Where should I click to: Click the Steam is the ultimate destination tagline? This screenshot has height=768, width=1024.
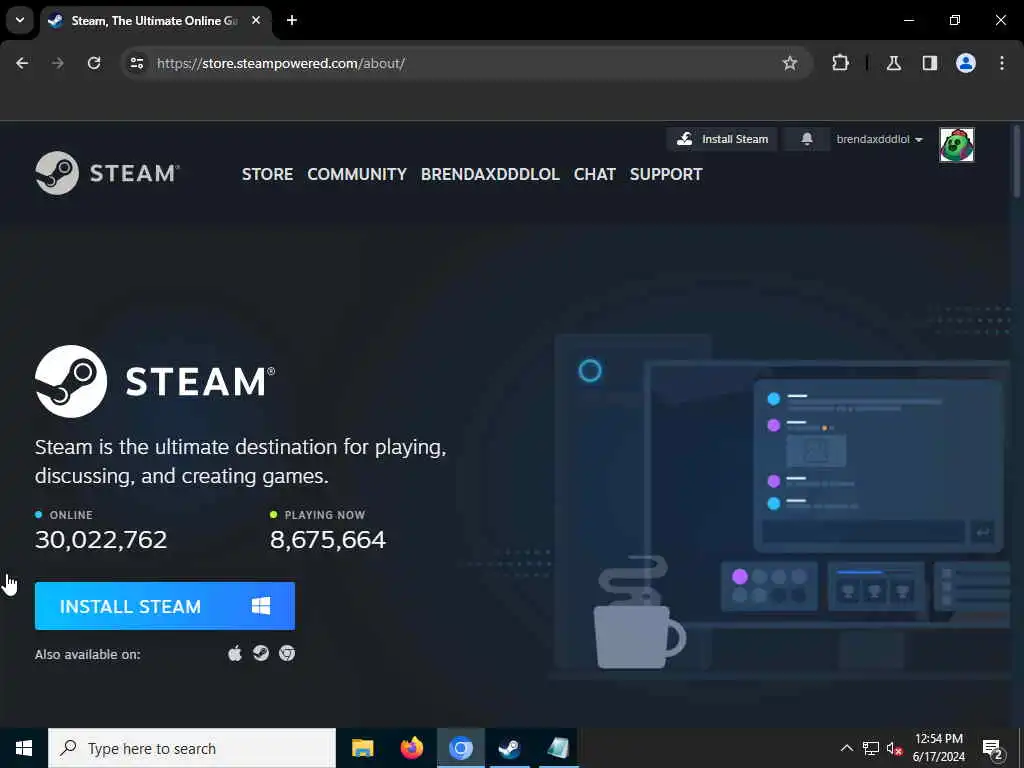pyautogui.click(x=240, y=461)
